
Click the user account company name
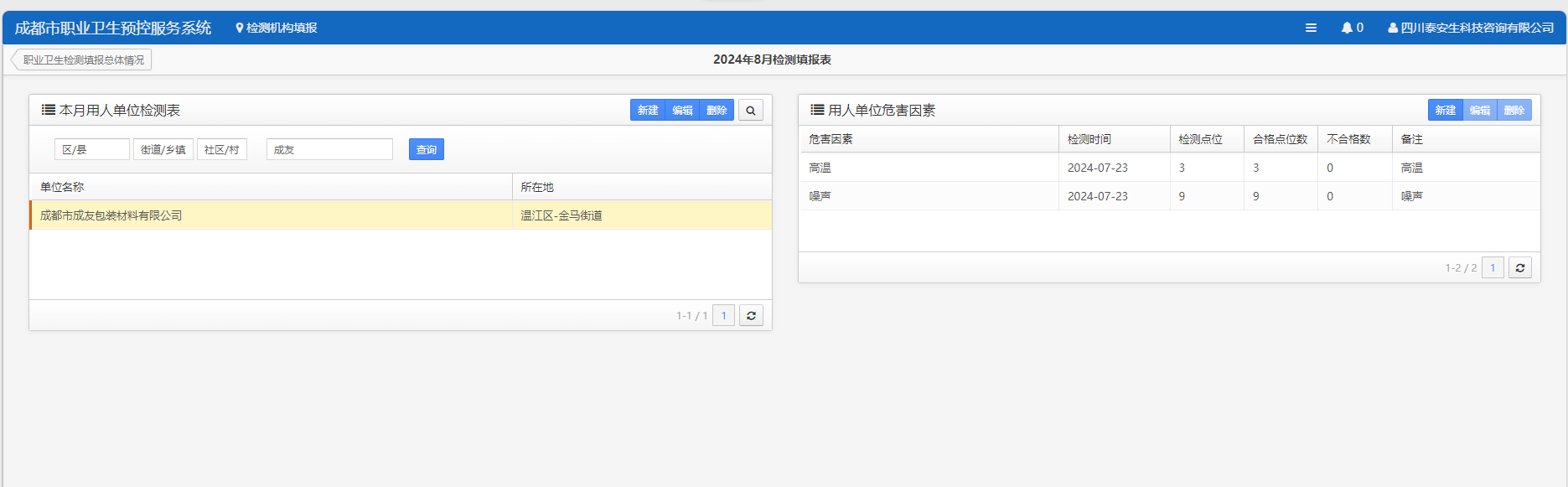tap(1471, 28)
